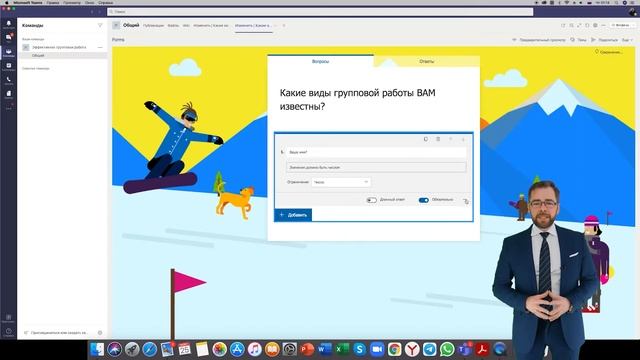Open the Wiki tab
Screen dimensions: 640x360
click(x=186, y=26)
